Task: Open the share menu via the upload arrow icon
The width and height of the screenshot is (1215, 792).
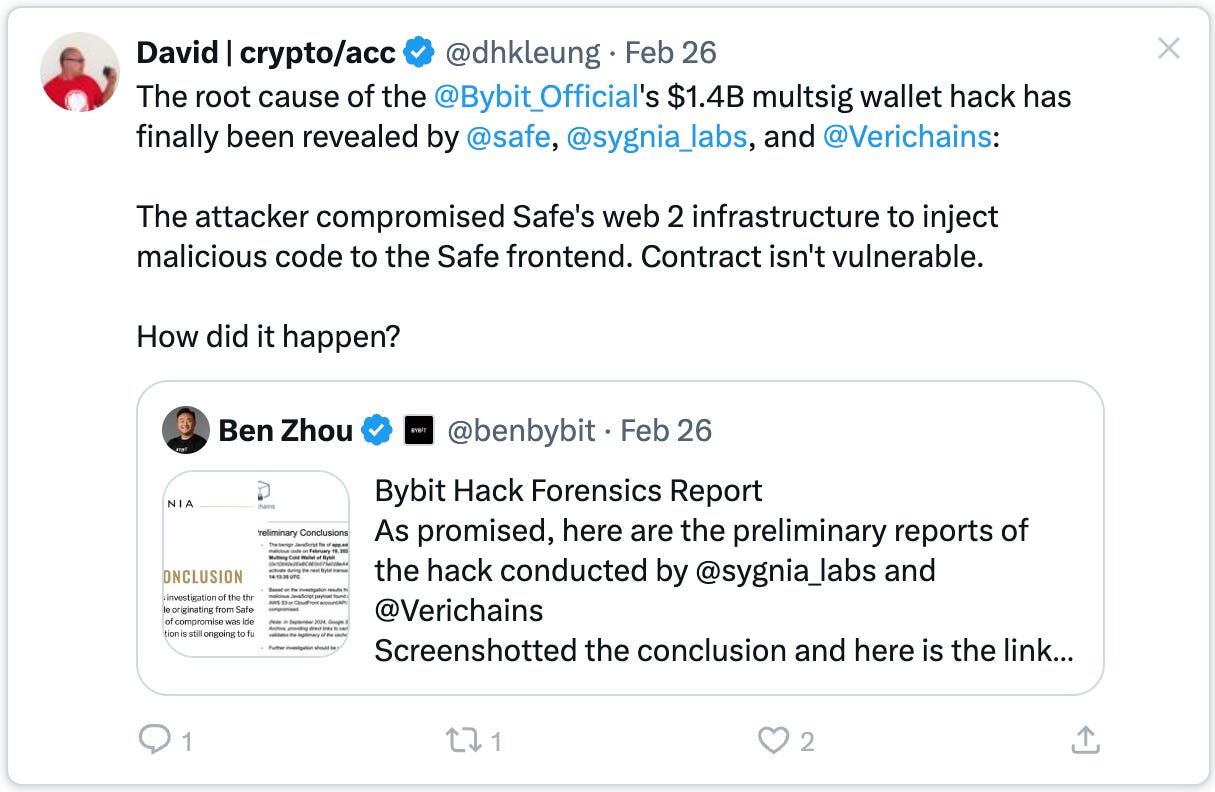Action: pyautogui.click(x=1084, y=741)
